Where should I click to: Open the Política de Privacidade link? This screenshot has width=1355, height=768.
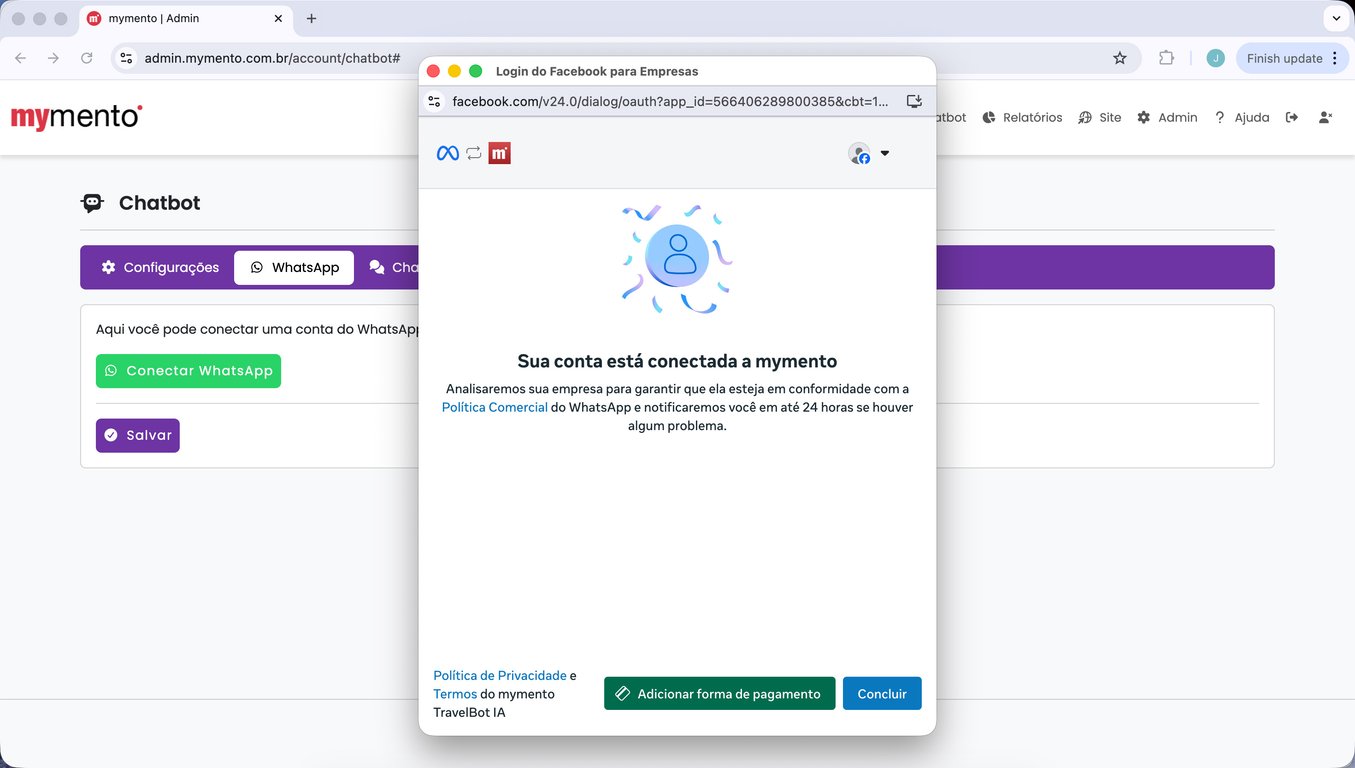pyautogui.click(x=500, y=676)
